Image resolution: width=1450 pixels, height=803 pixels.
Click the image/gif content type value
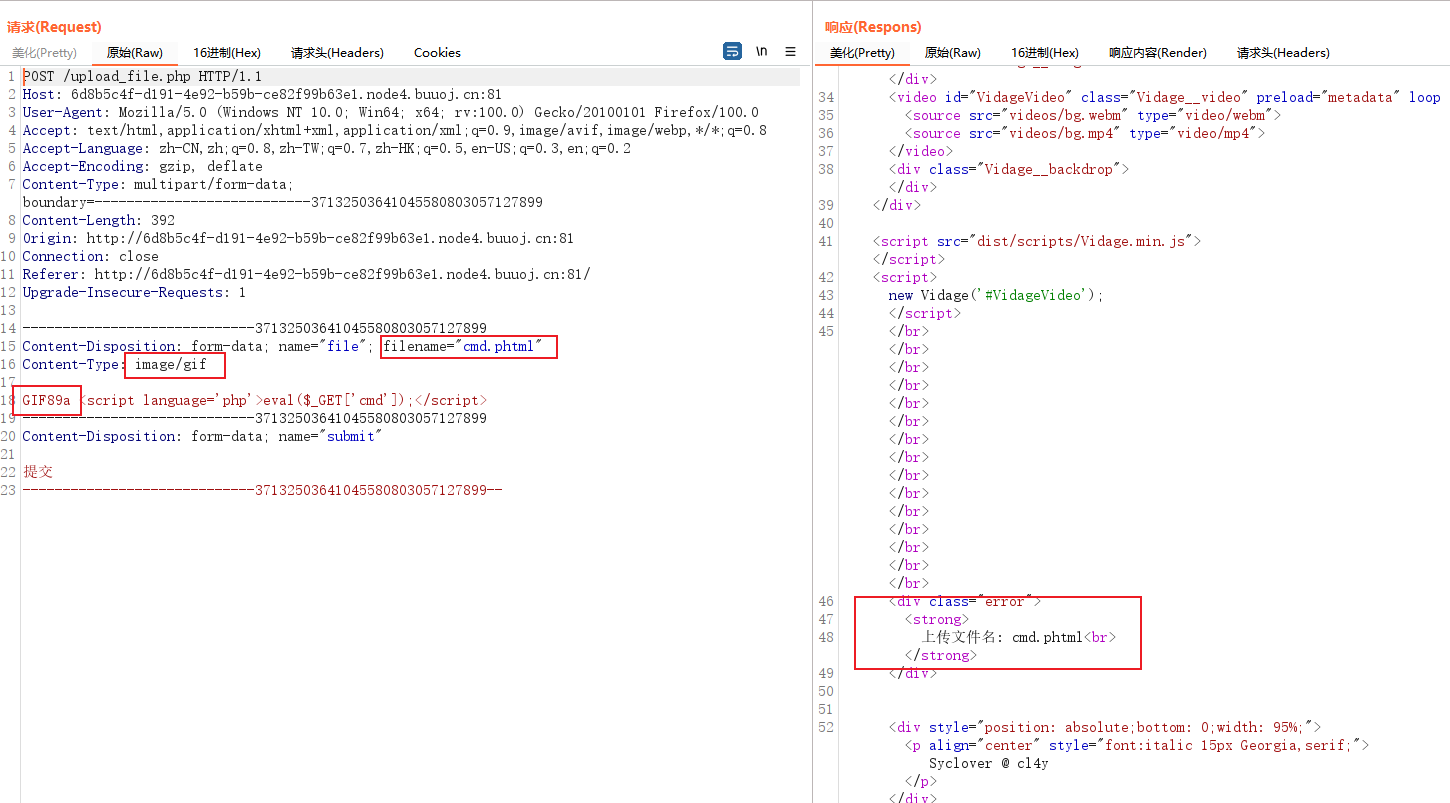tap(171, 365)
